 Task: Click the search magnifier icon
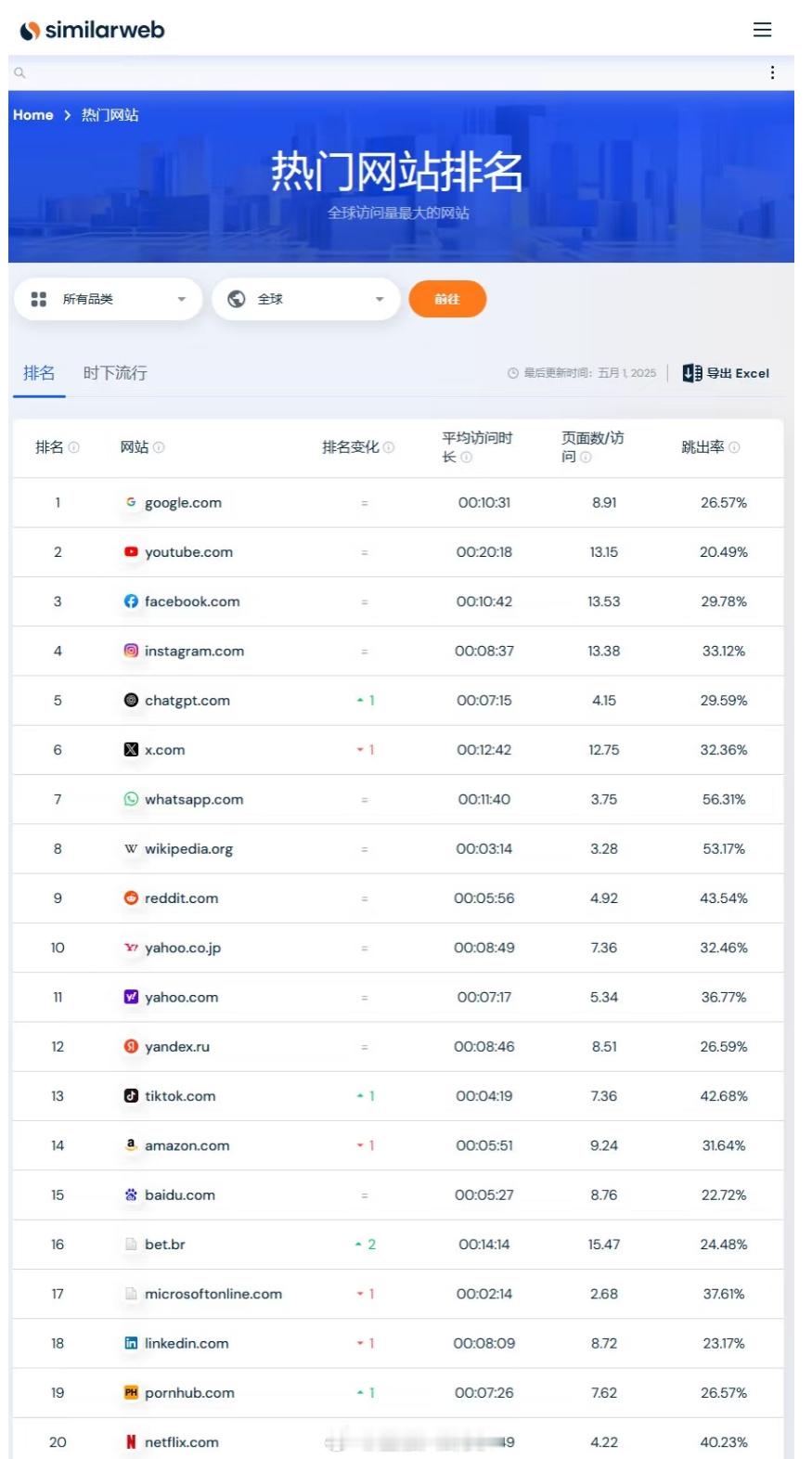tap(19, 72)
